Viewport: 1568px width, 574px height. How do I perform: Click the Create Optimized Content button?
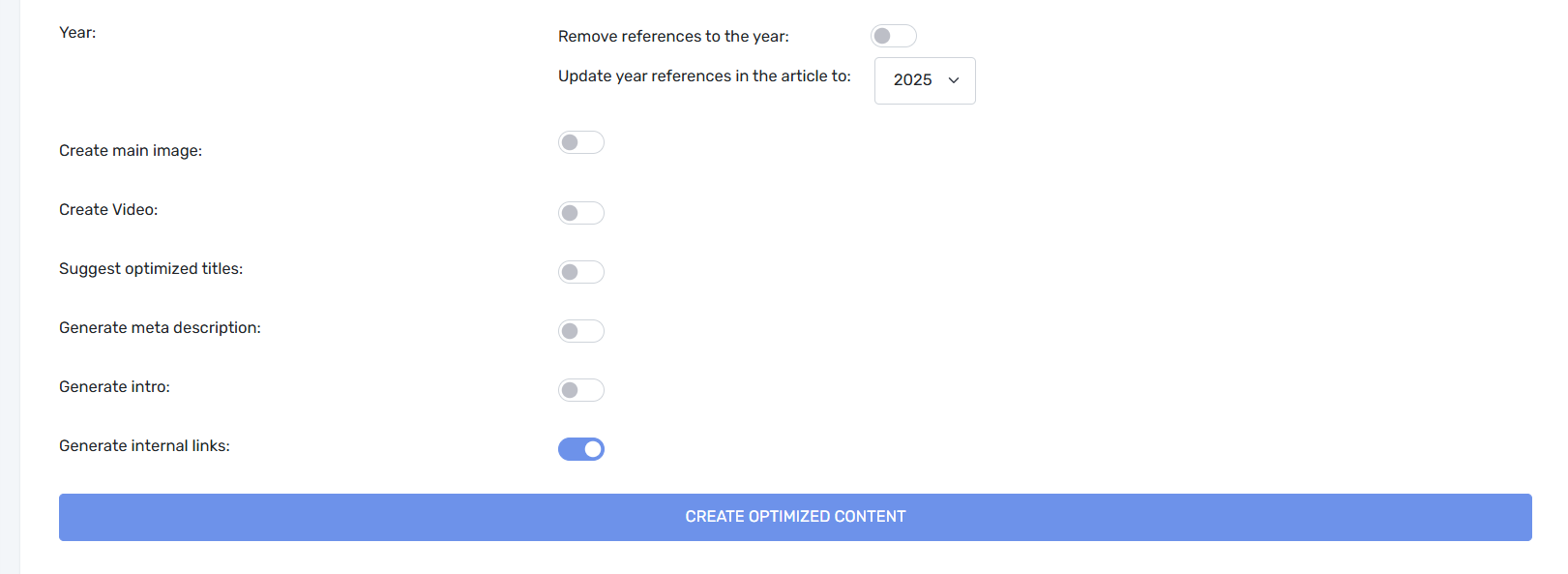tap(795, 517)
